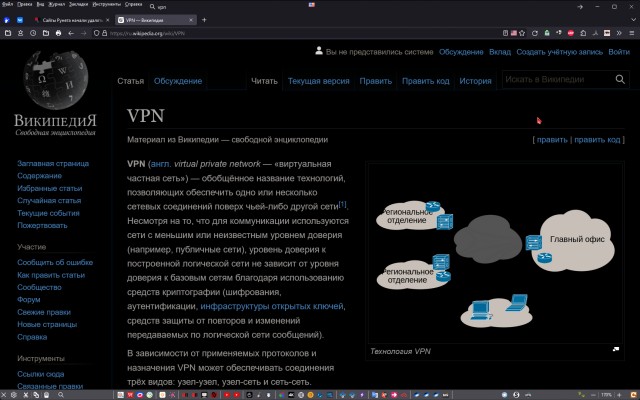Switch to the Сайты Рунета browser tab
This screenshot has width=640, height=400.
tap(72, 20)
